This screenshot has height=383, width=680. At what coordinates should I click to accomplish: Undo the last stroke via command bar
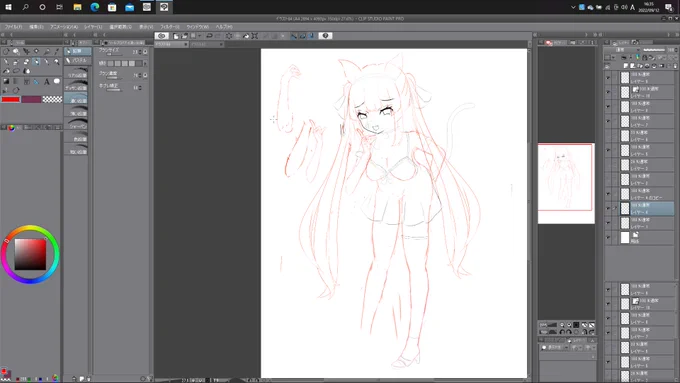pyautogui.click(x=209, y=36)
